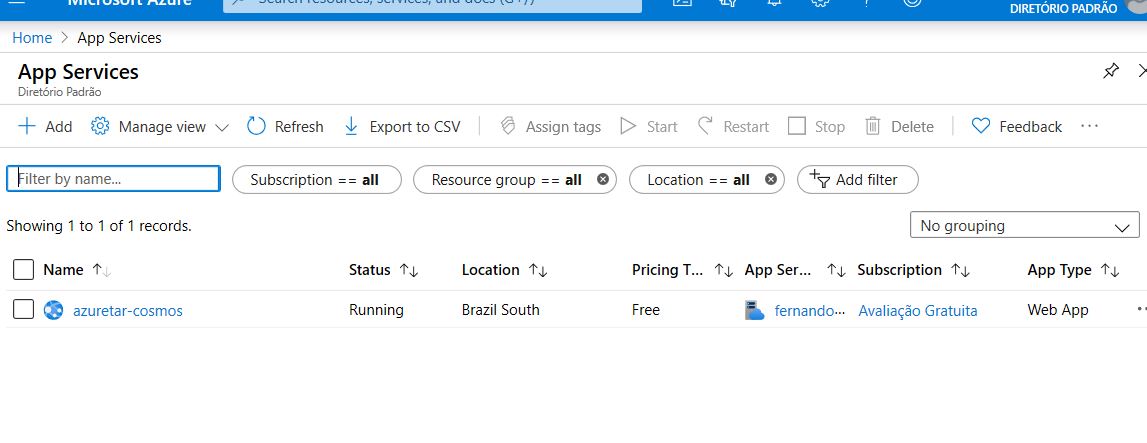Click the Location column header
Image resolution: width=1147 pixels, height=443 pixels.
[490, 270]
